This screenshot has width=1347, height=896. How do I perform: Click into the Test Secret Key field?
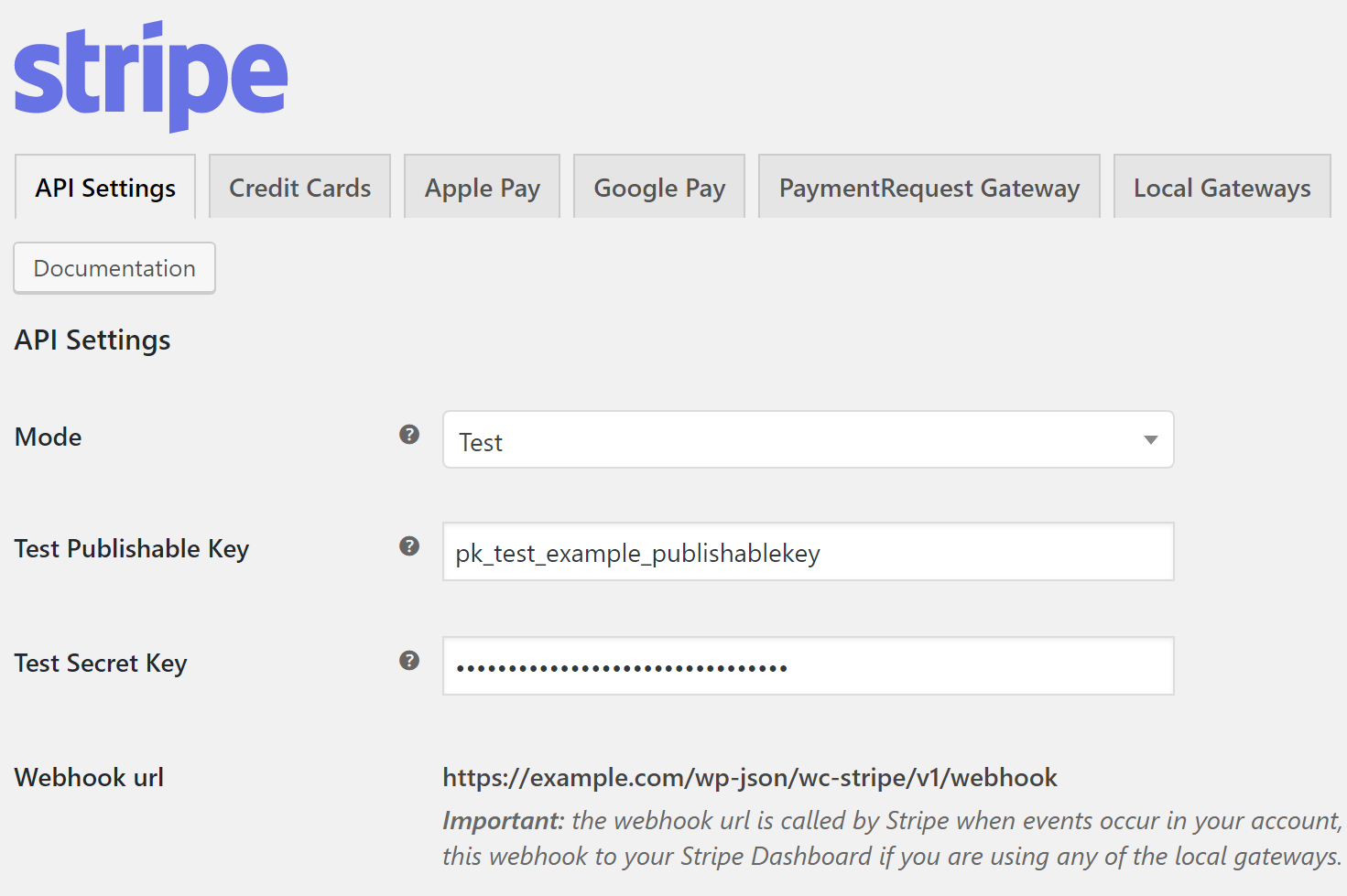[808, 666]
